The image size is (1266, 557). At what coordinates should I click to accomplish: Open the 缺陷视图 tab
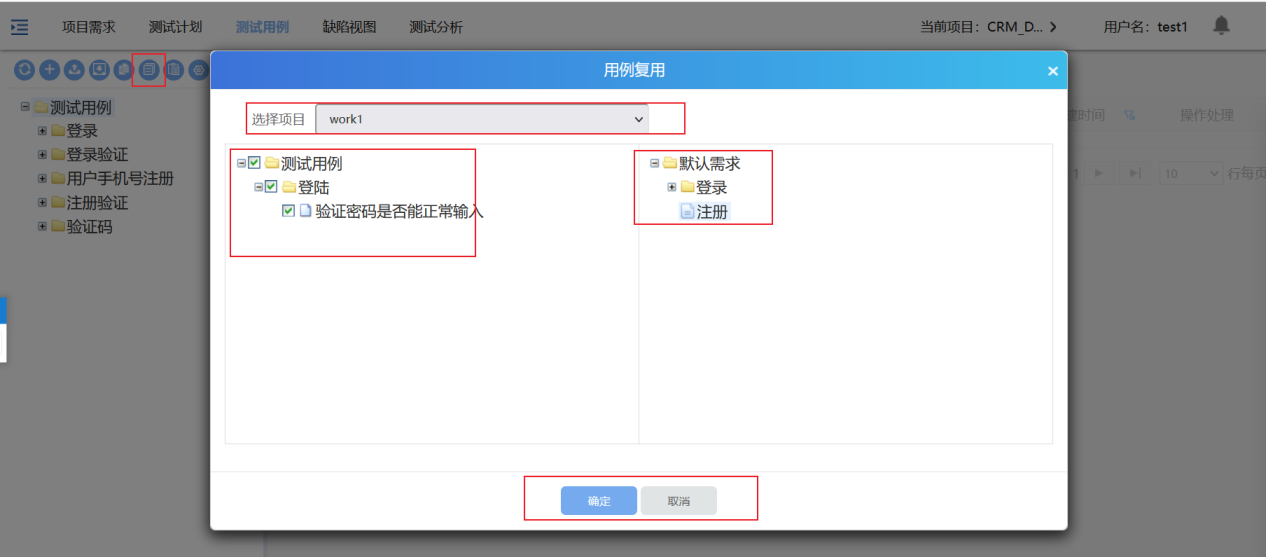pos(349,27)
